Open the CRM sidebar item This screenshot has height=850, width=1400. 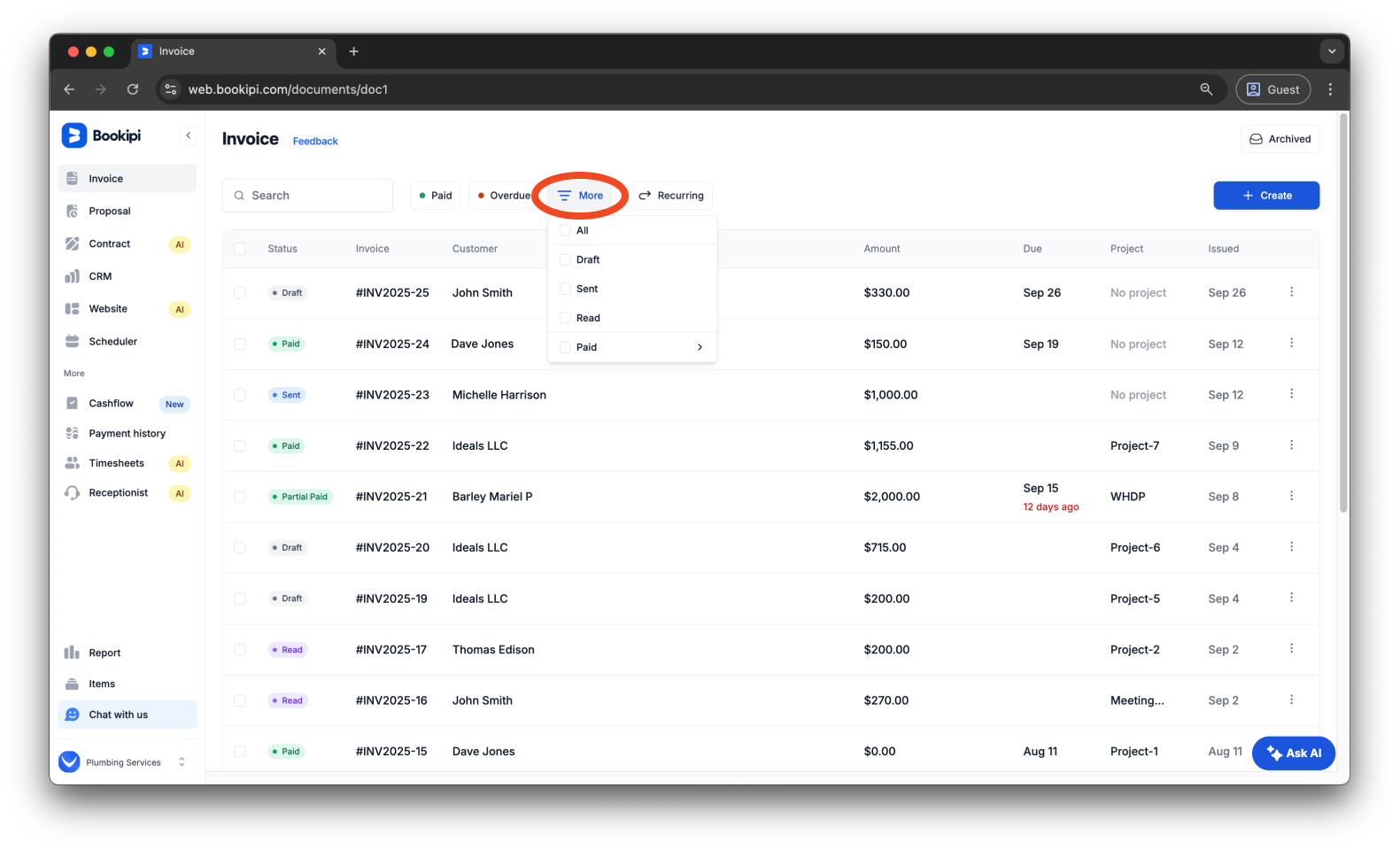[x=128, y=276]
